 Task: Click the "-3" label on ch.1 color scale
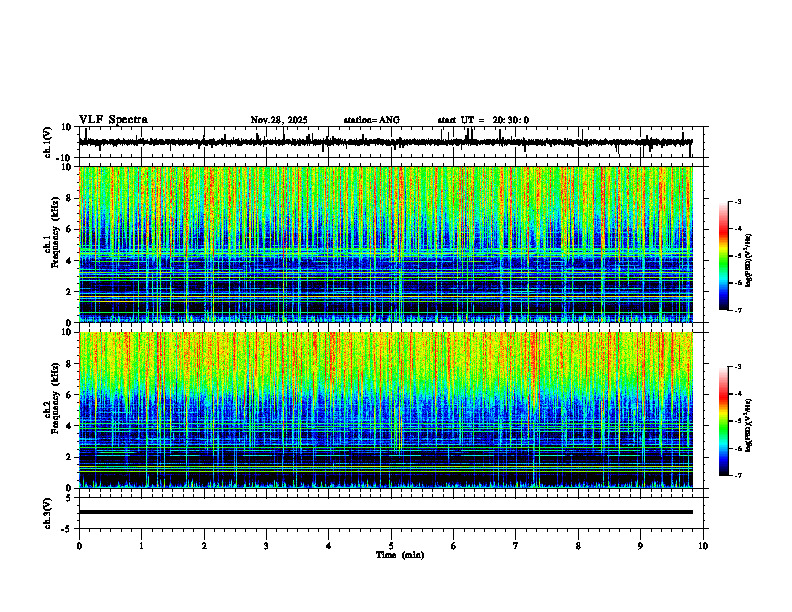[737, 201]
